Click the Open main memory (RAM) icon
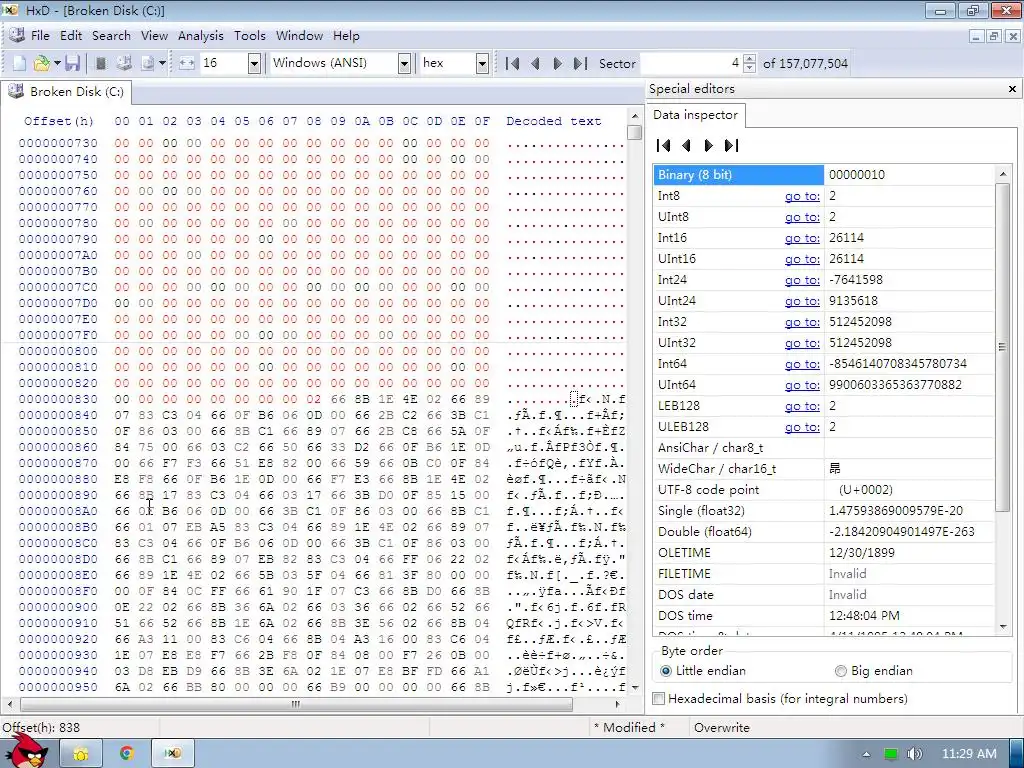 point(101,63)
